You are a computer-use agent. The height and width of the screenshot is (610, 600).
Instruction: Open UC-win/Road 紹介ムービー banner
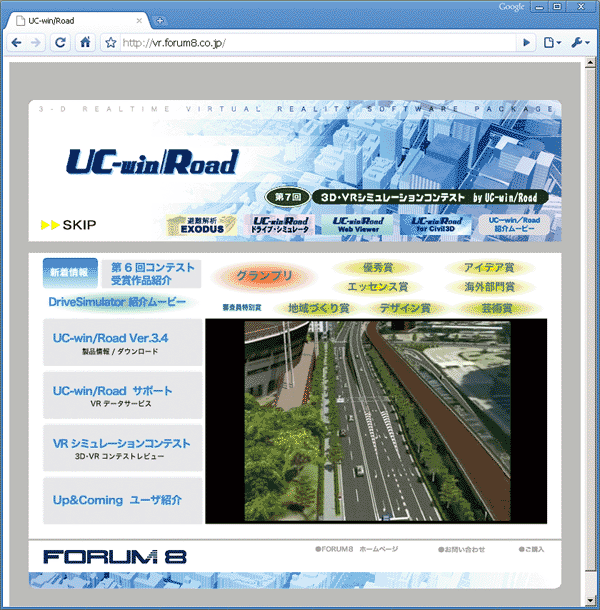(514, 225)
